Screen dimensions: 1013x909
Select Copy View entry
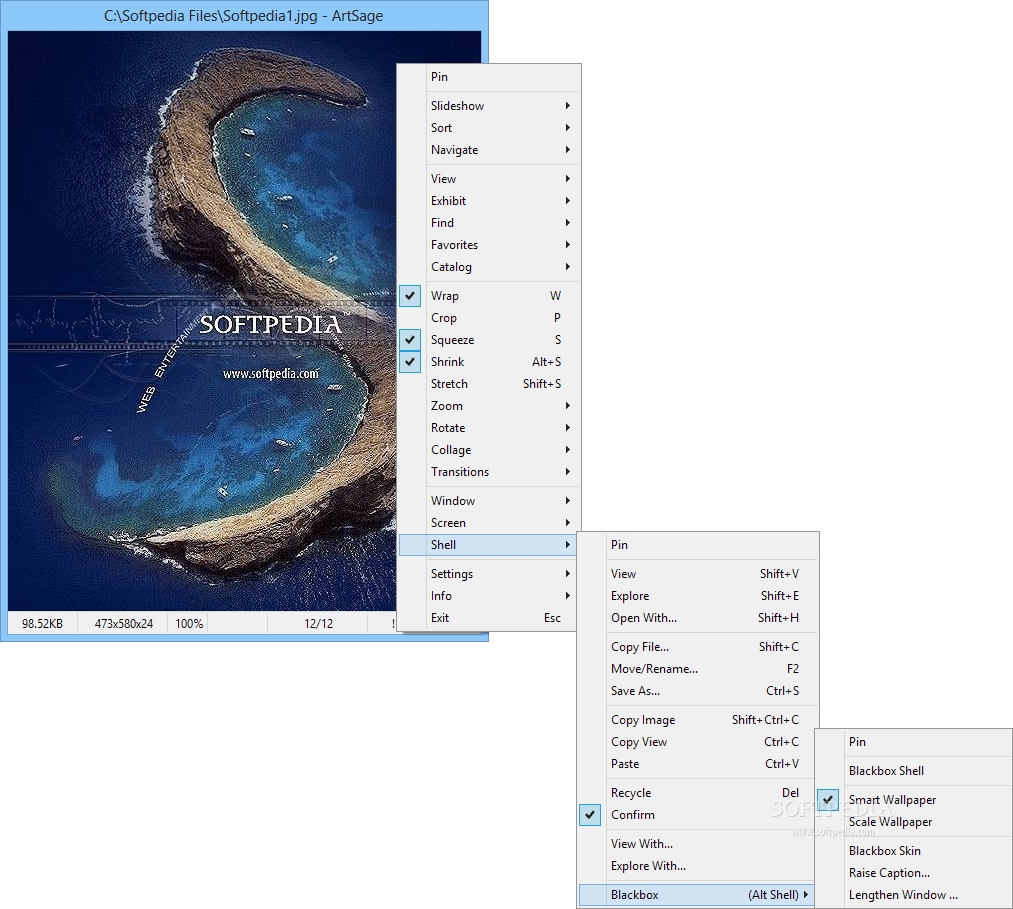tap(698, 742)
